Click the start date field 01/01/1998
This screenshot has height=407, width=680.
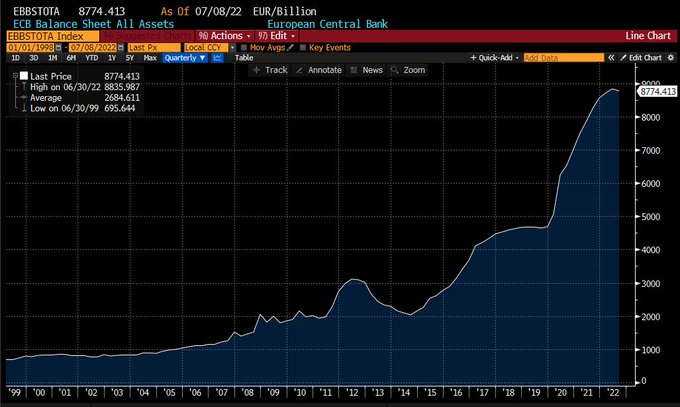(x=31, y=48)
